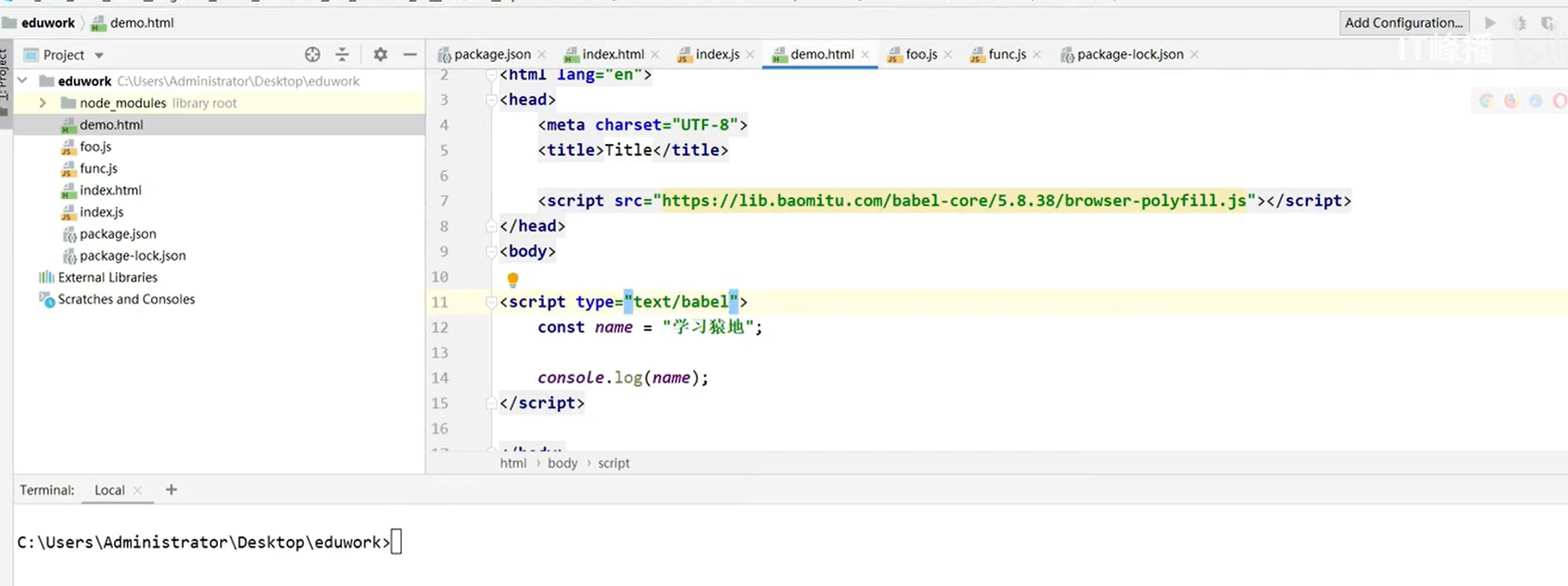This screenshot has height=586, width=1568.
Task: Click the locate/scroll from source icon
Action: point(312,55)
